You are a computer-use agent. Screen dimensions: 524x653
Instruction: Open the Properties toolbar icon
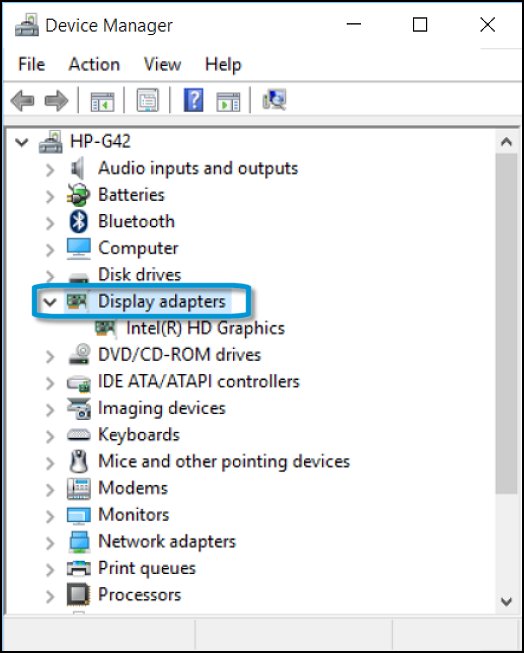point(148,100)
